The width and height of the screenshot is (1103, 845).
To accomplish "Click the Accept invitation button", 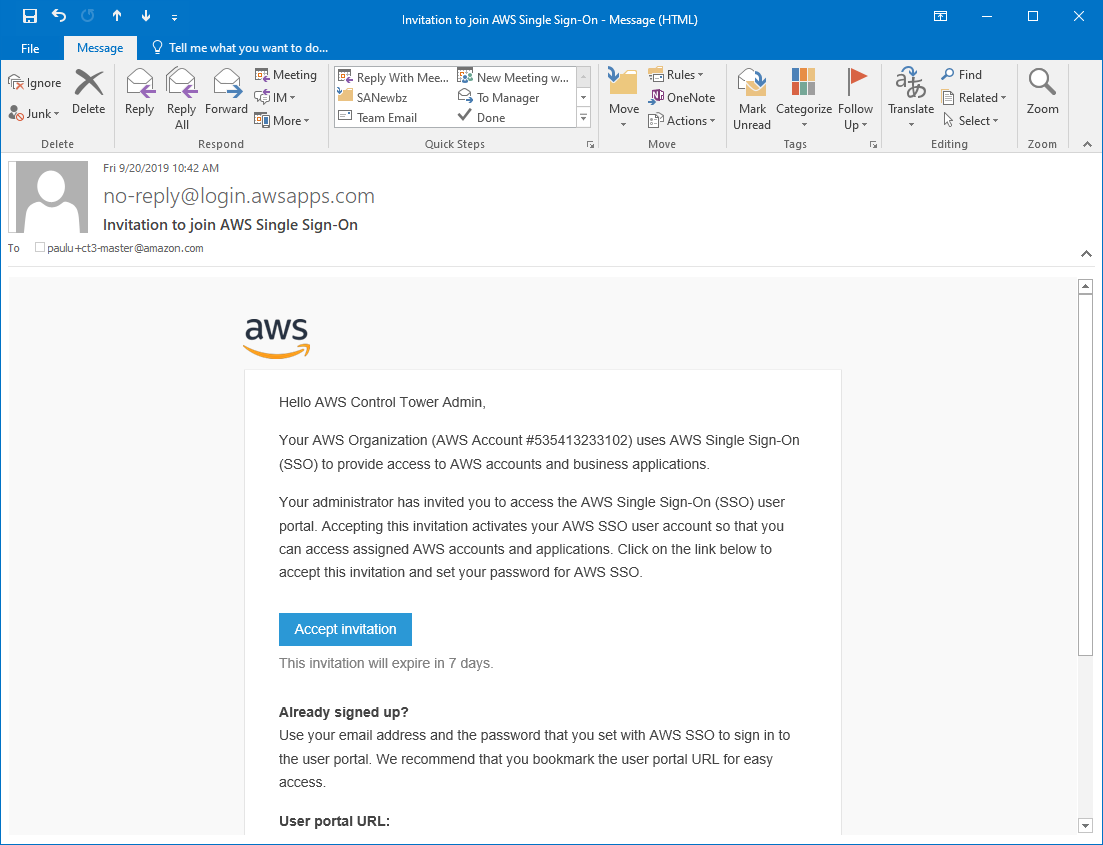I will click(345, 629).
